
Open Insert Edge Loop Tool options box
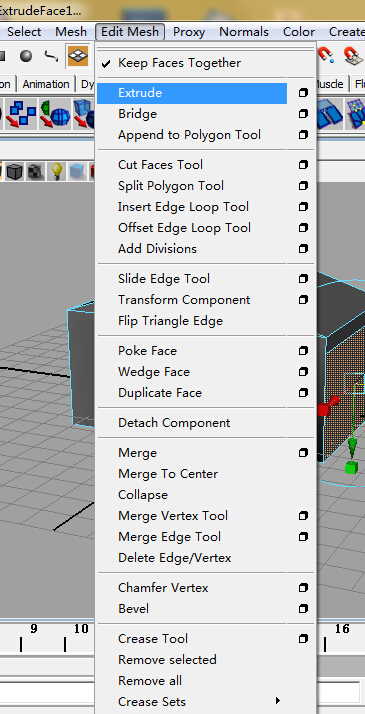tap(303, 207)
